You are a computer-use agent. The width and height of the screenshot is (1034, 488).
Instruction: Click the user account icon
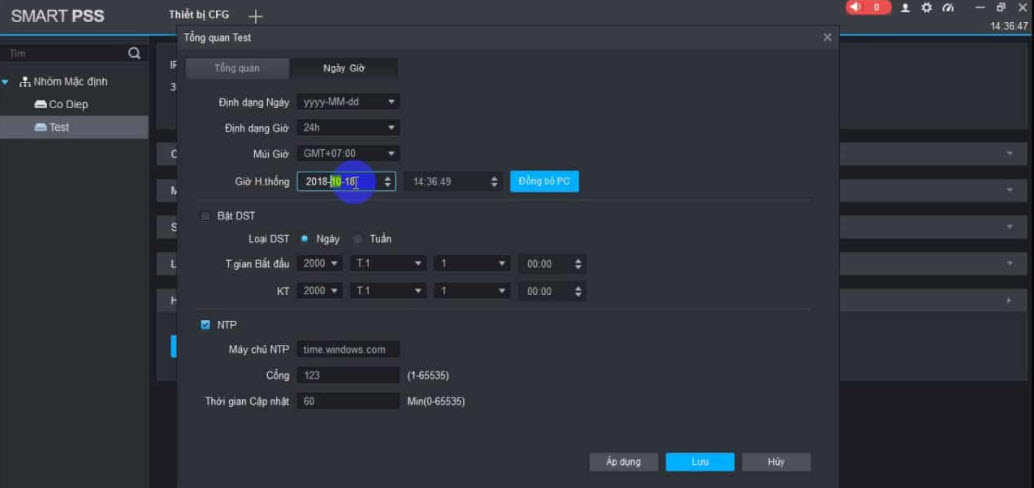[905, 8]
